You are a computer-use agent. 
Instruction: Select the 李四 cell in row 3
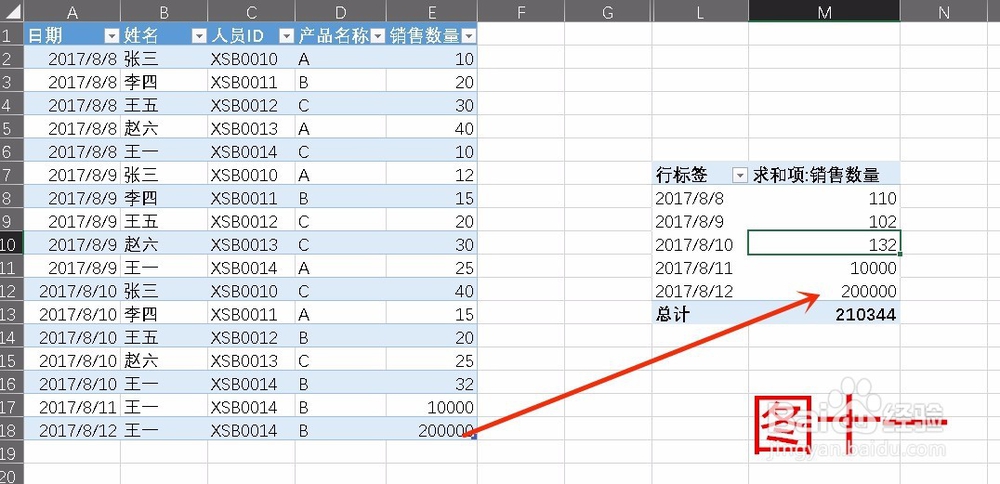click(164, 82)
